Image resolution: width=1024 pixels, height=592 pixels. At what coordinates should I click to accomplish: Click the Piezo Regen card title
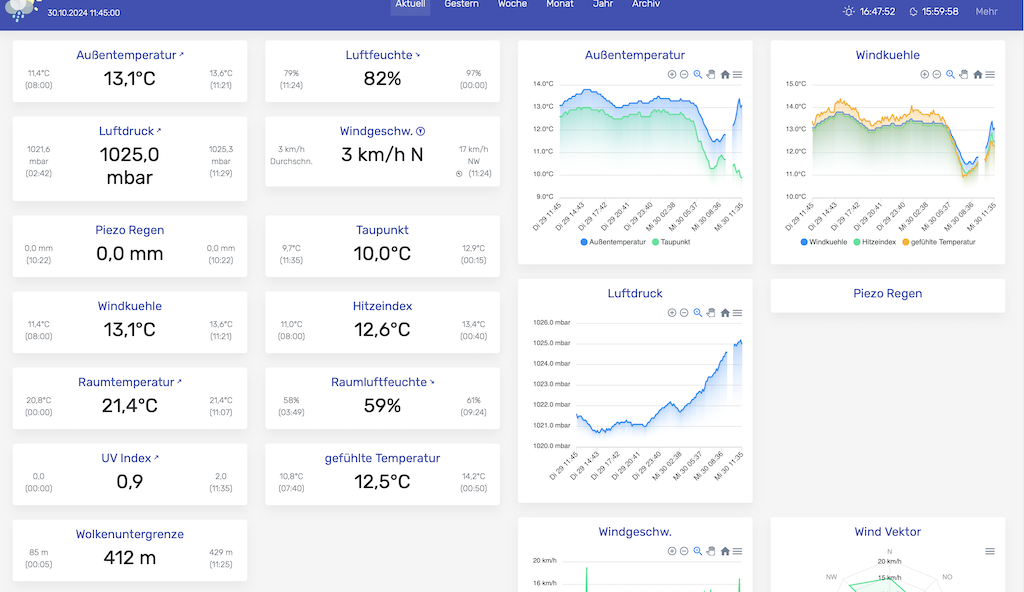click(129, 230)
